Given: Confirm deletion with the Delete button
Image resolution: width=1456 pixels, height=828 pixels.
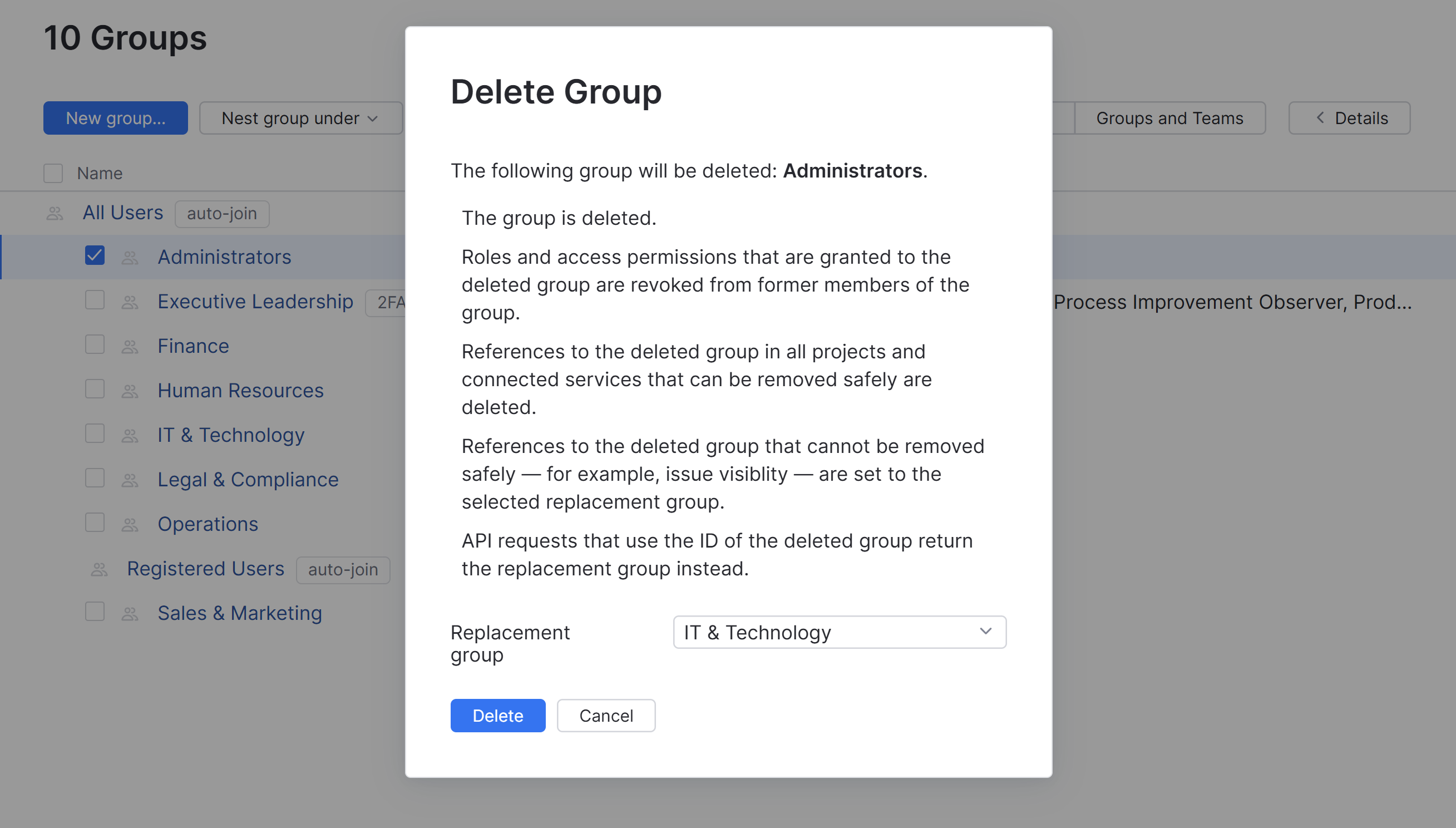Looking at the screenshot, I should (497, 716).
